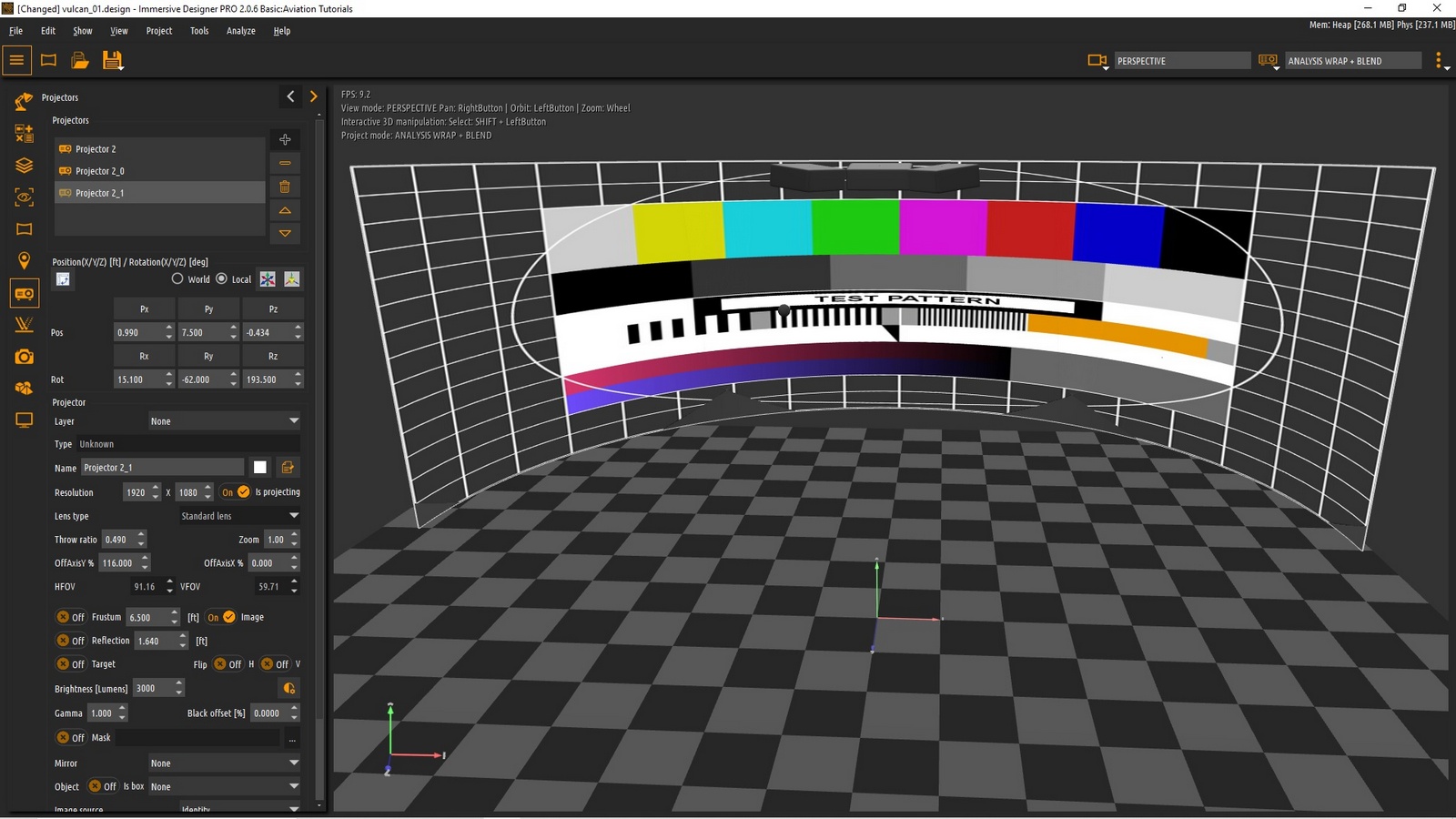
Task: Open the Show menu
Action: click(83, 31)
